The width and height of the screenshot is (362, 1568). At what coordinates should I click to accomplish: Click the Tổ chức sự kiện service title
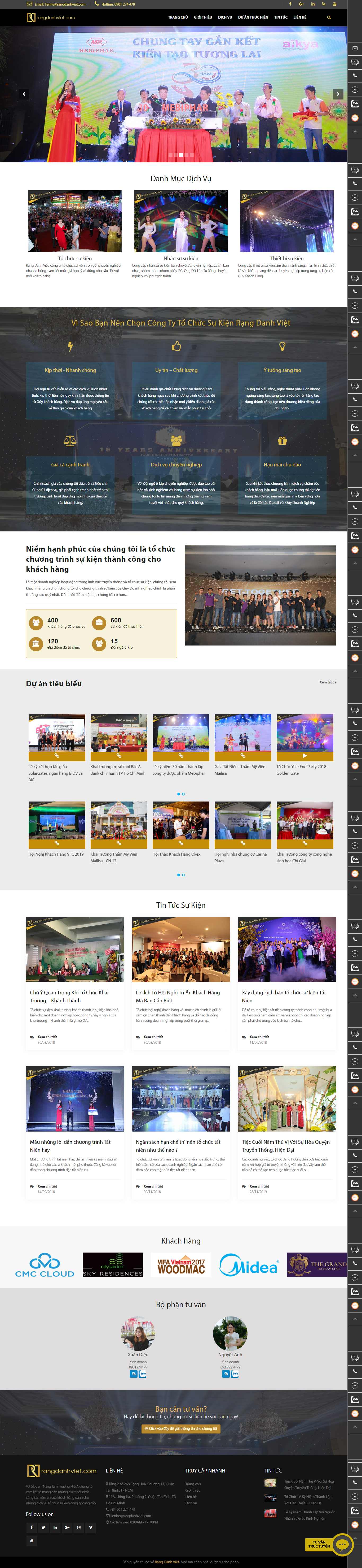tap(75, 258)
